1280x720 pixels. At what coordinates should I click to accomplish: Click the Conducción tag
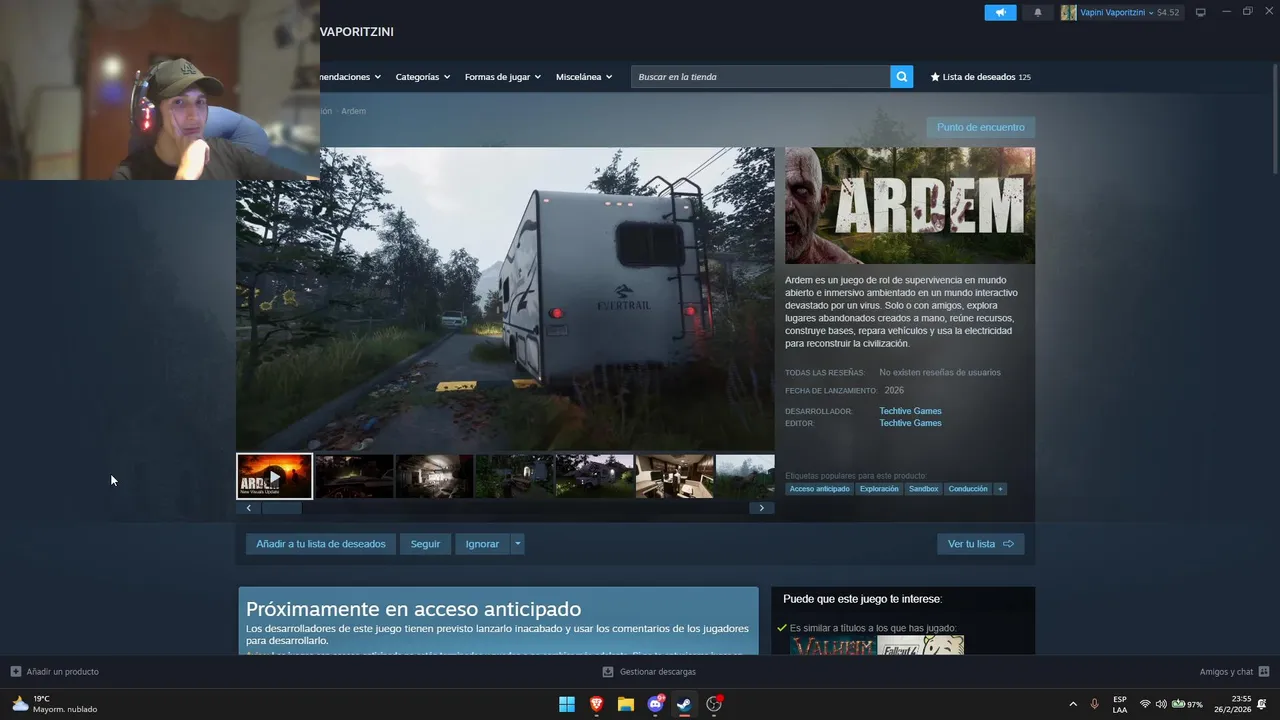pos(968,489)
